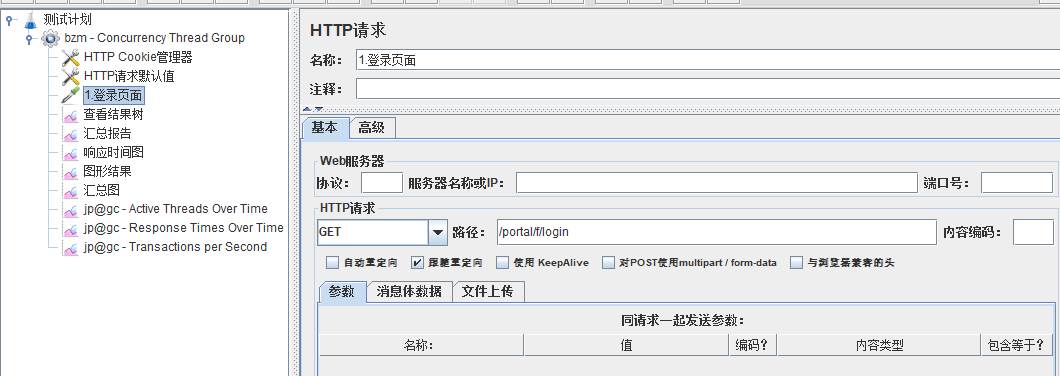Select jp@gc - Response Times Over Time

tap(184, 228)
